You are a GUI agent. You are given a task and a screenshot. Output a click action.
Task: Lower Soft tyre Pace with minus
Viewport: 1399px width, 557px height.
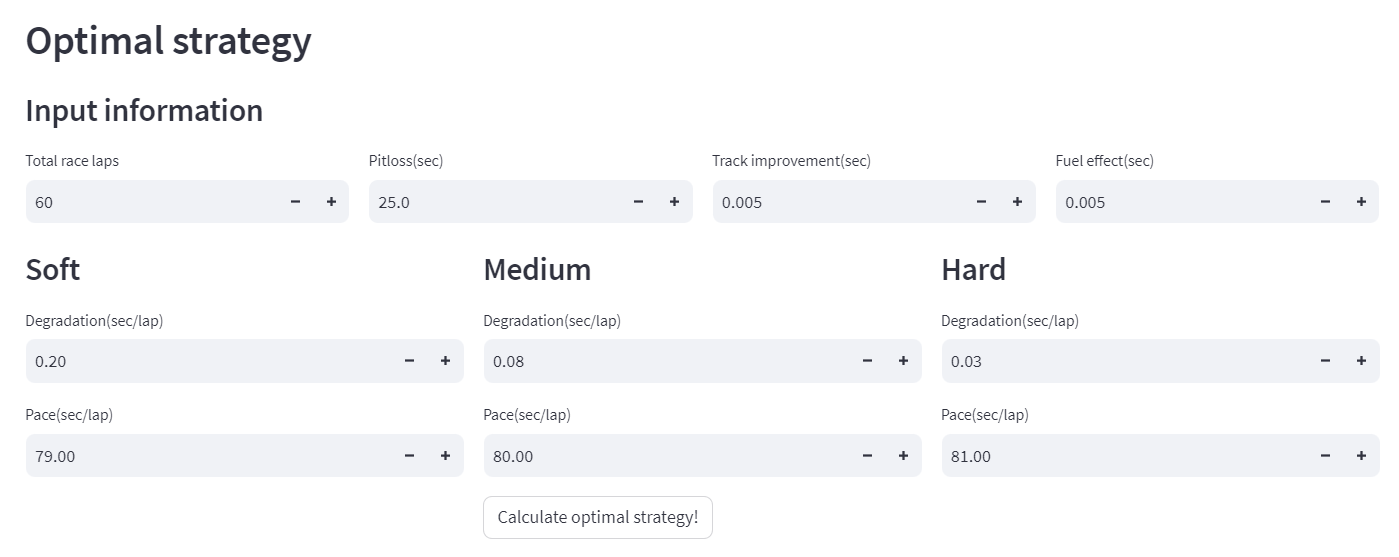[x=409, y=456]
